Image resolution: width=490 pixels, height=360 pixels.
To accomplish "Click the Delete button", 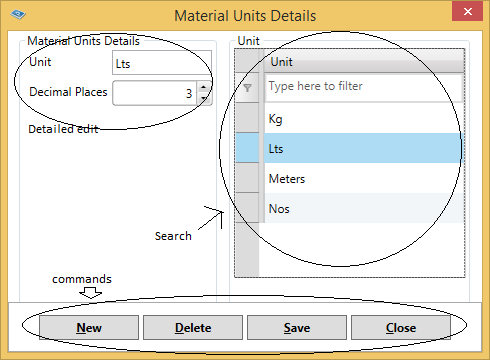I will (193, 328).
